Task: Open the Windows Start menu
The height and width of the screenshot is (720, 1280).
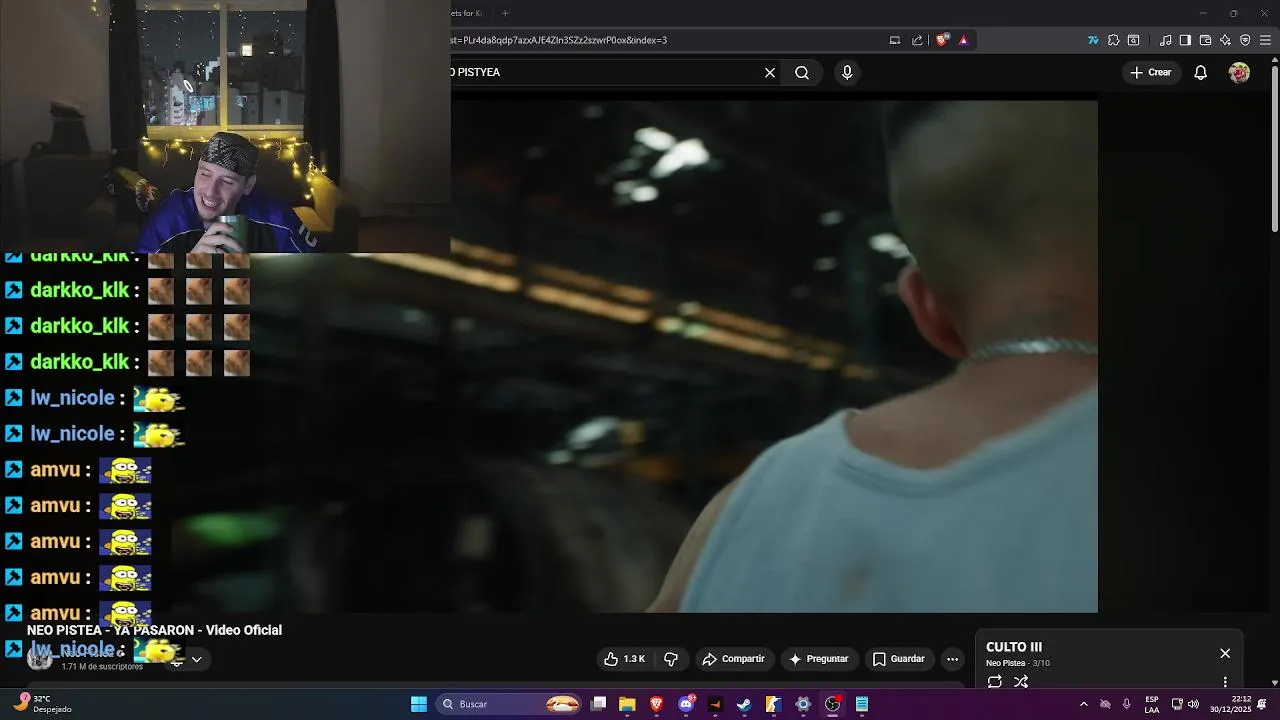Action: coord(419,704)
